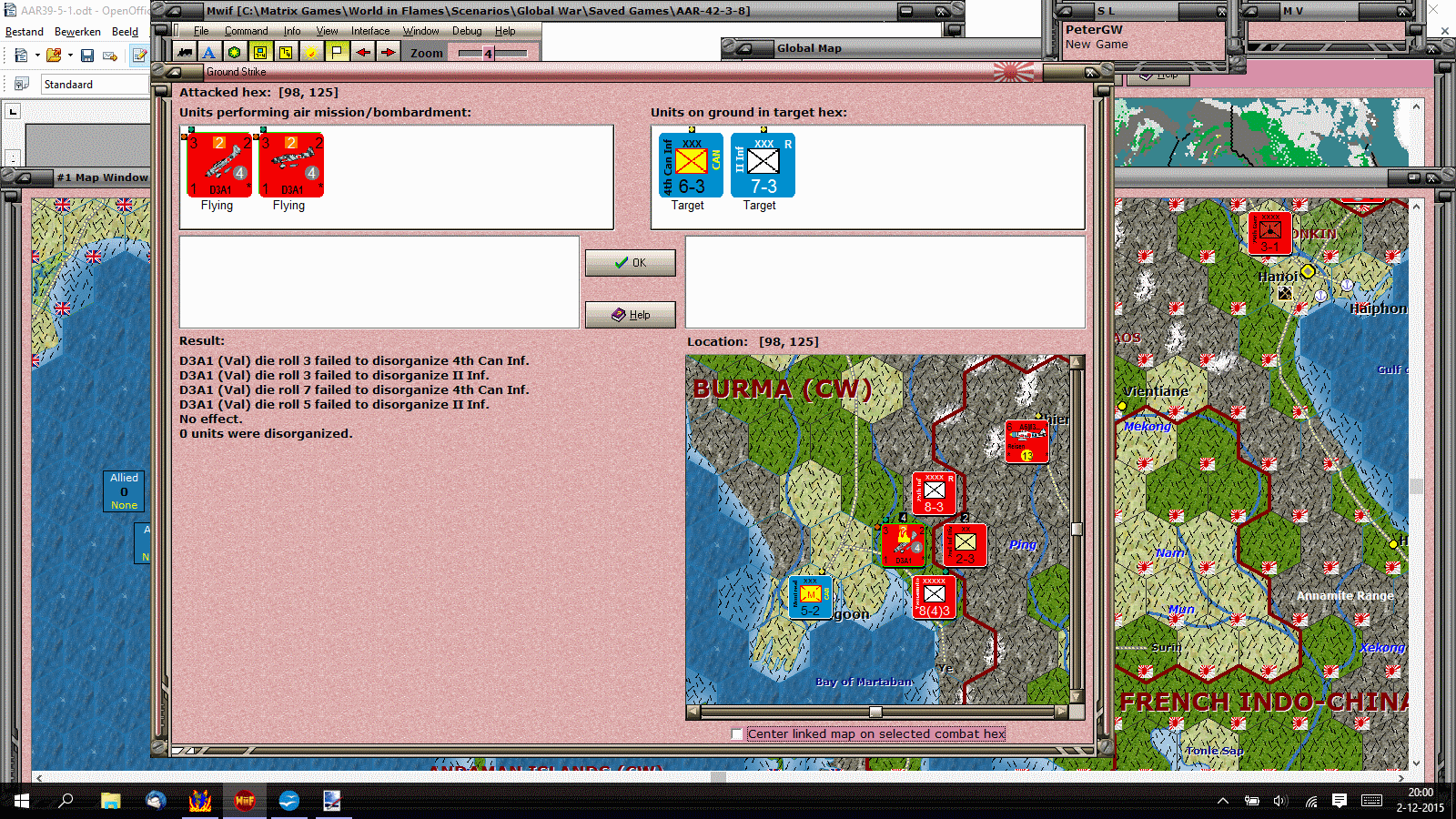Screen dimensions: 1456x819
Task: Open the Bestand menu in OpenOffice
Action: coord(25,31)
